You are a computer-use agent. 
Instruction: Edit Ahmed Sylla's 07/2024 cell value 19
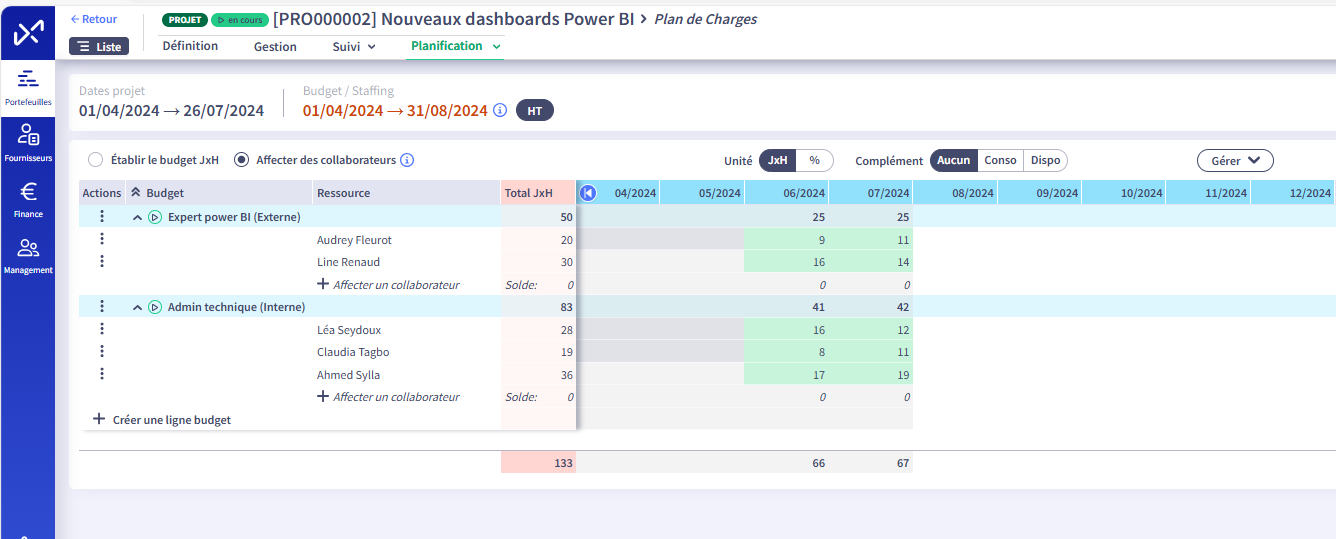pyautogui.click(x=871, y=375)
